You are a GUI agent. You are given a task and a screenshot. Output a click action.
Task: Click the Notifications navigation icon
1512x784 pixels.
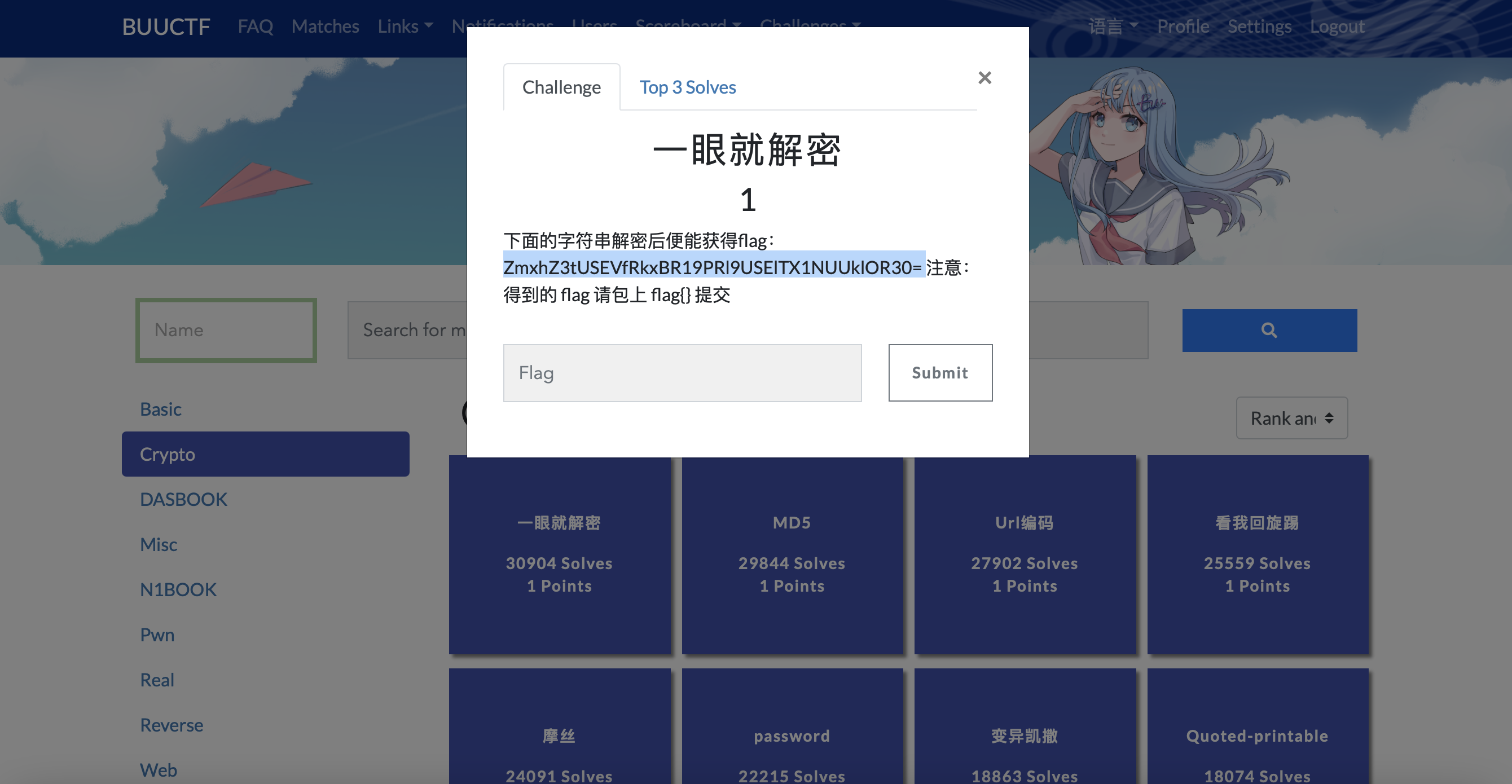coord(502,25)
